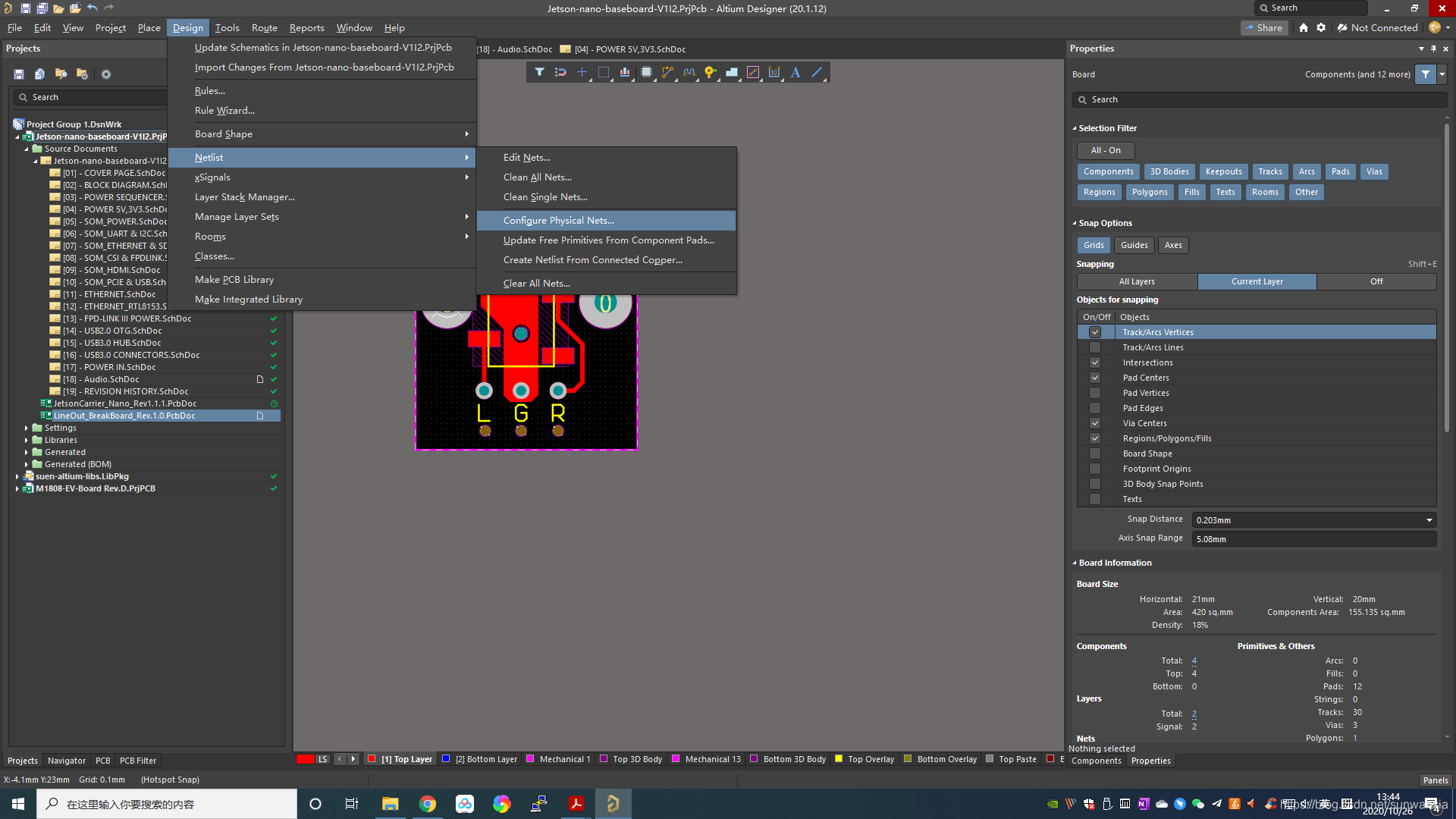Click the Top Layer red color swatch
This screenshot has height=819, width=1456.
372,759
